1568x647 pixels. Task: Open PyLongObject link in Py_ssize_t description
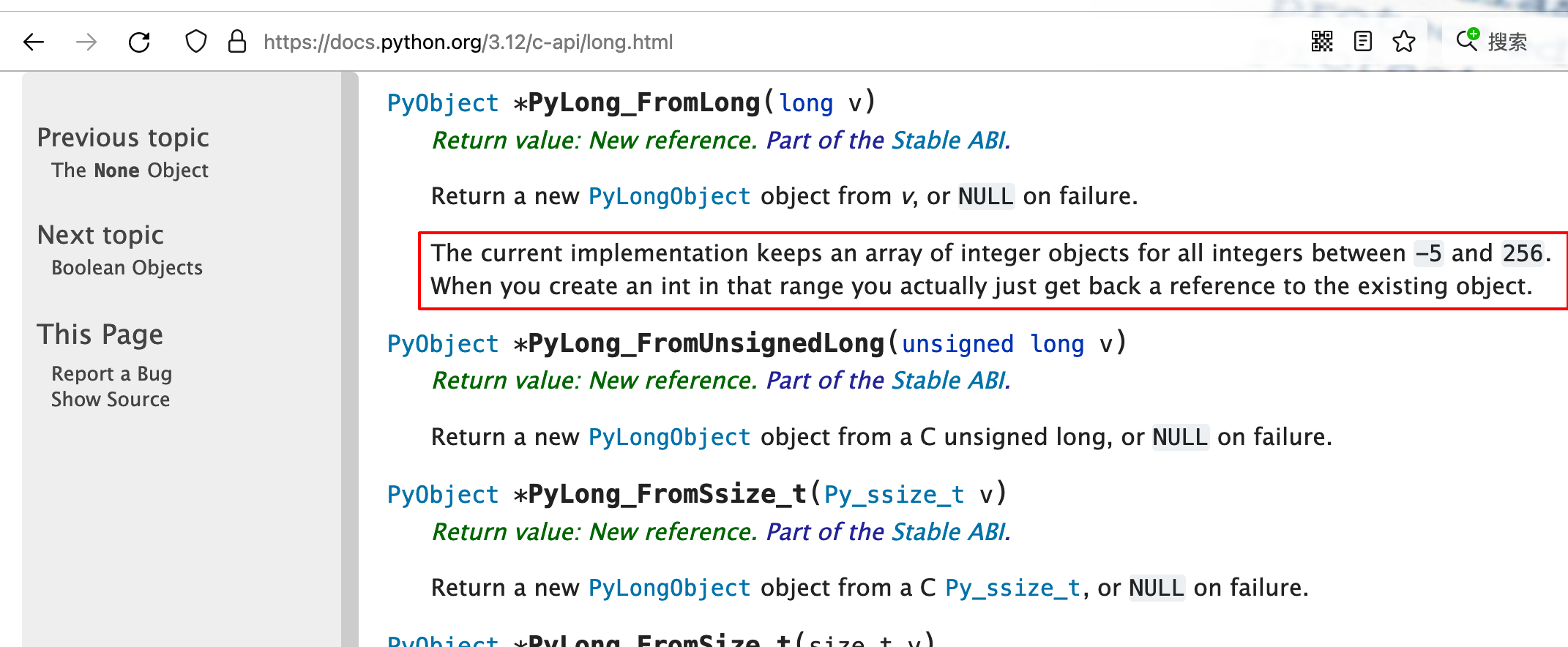pyautogui.click(x=670, y=588)
